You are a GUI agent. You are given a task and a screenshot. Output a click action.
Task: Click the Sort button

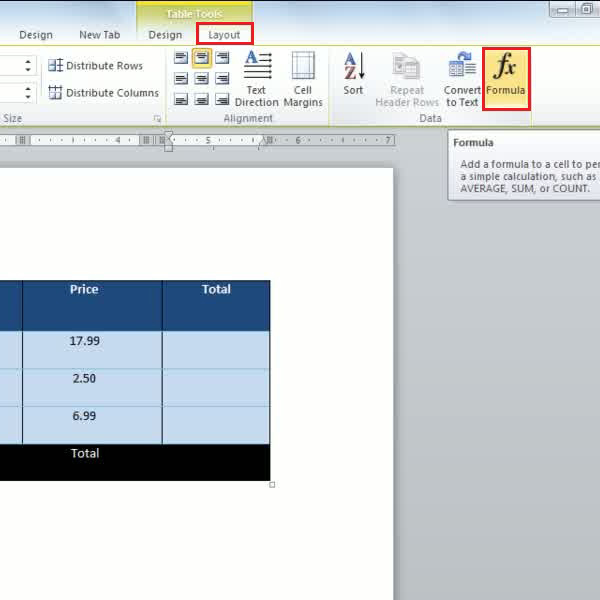353,74
